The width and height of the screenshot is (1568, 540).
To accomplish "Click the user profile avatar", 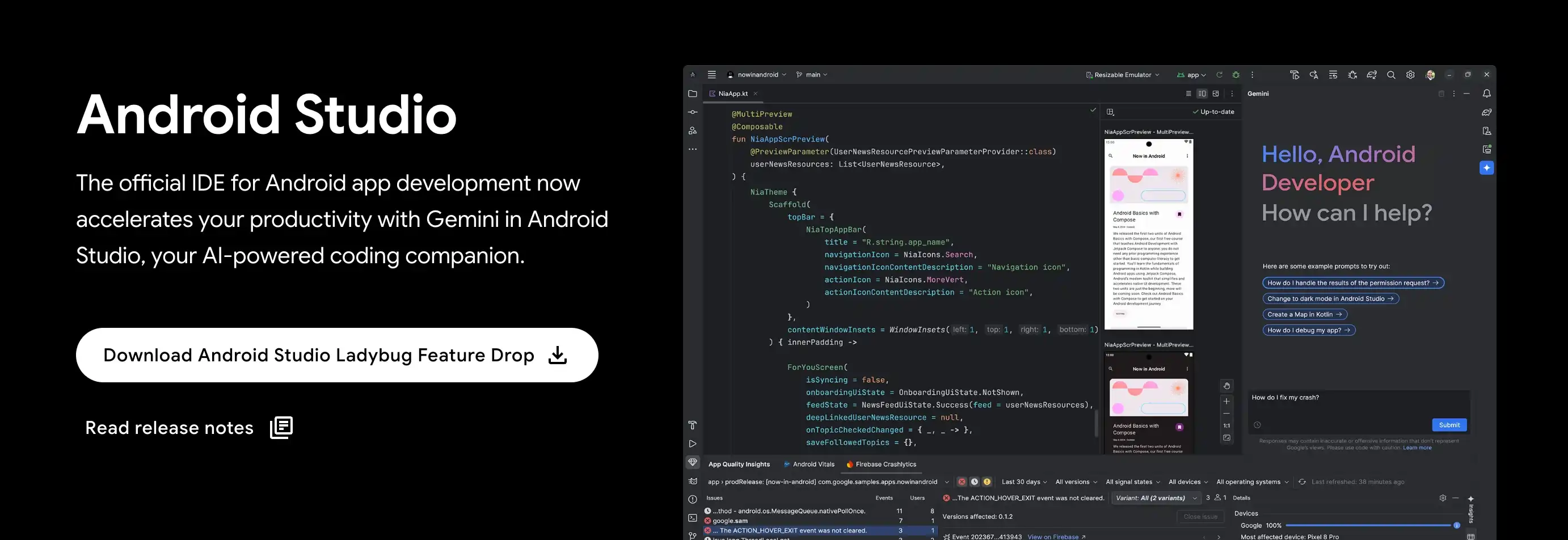I will coord(1431,75).
